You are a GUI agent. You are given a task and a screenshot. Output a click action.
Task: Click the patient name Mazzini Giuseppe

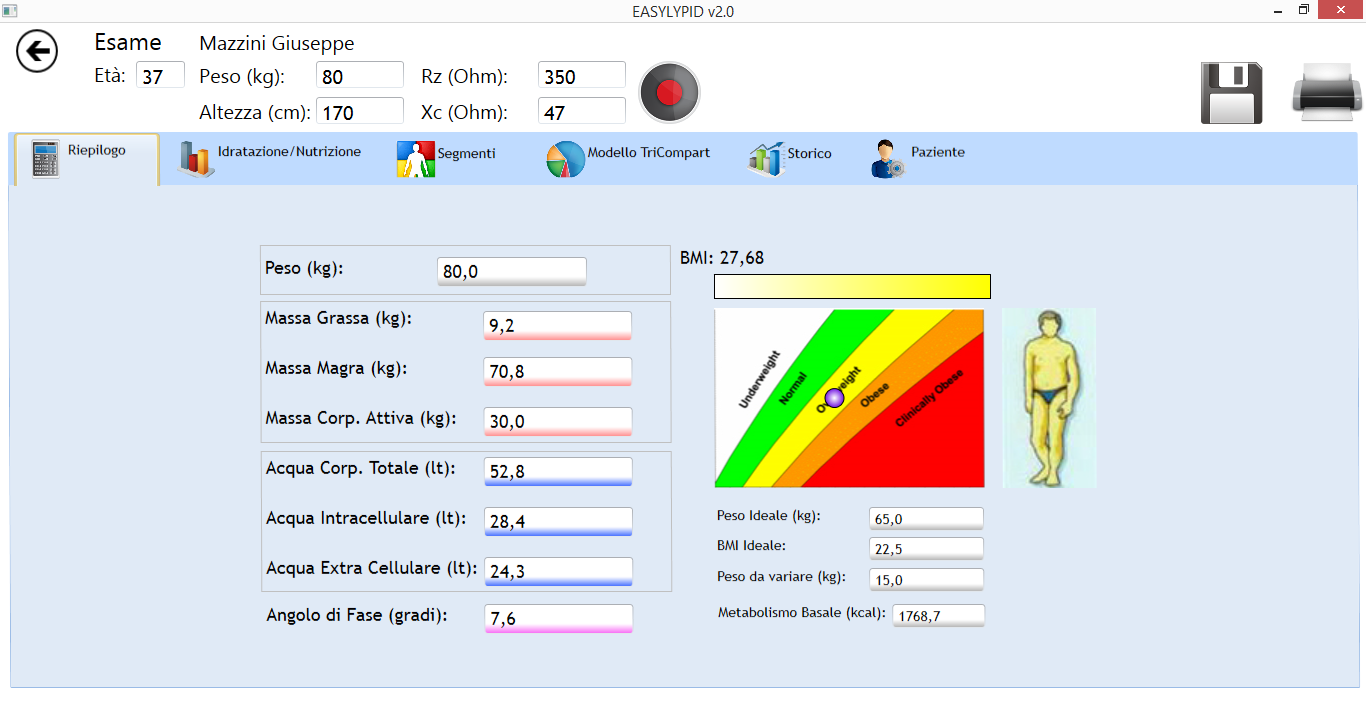point(277,44)
